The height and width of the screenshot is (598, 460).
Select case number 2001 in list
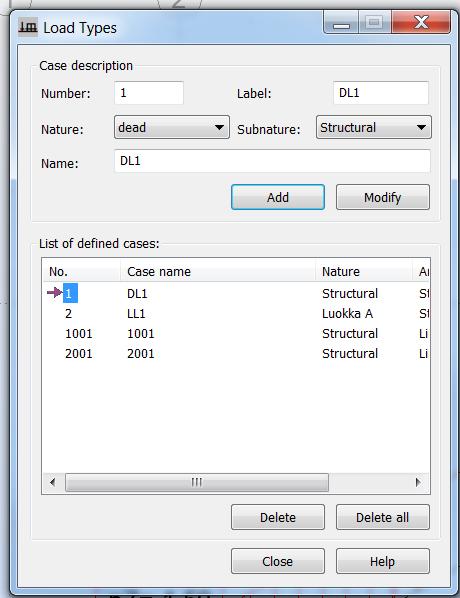coord(79,354)
